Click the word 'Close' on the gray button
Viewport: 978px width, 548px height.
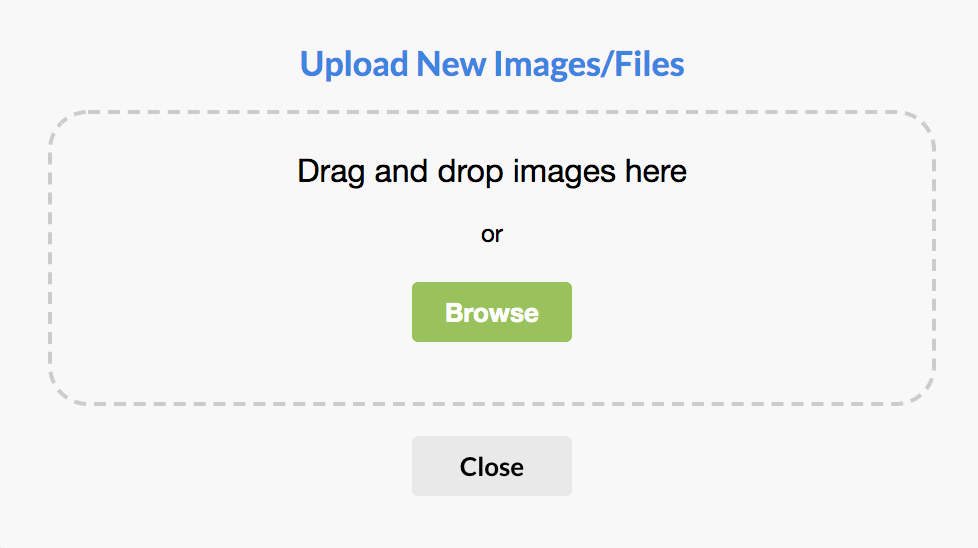[x=491, y=467]
